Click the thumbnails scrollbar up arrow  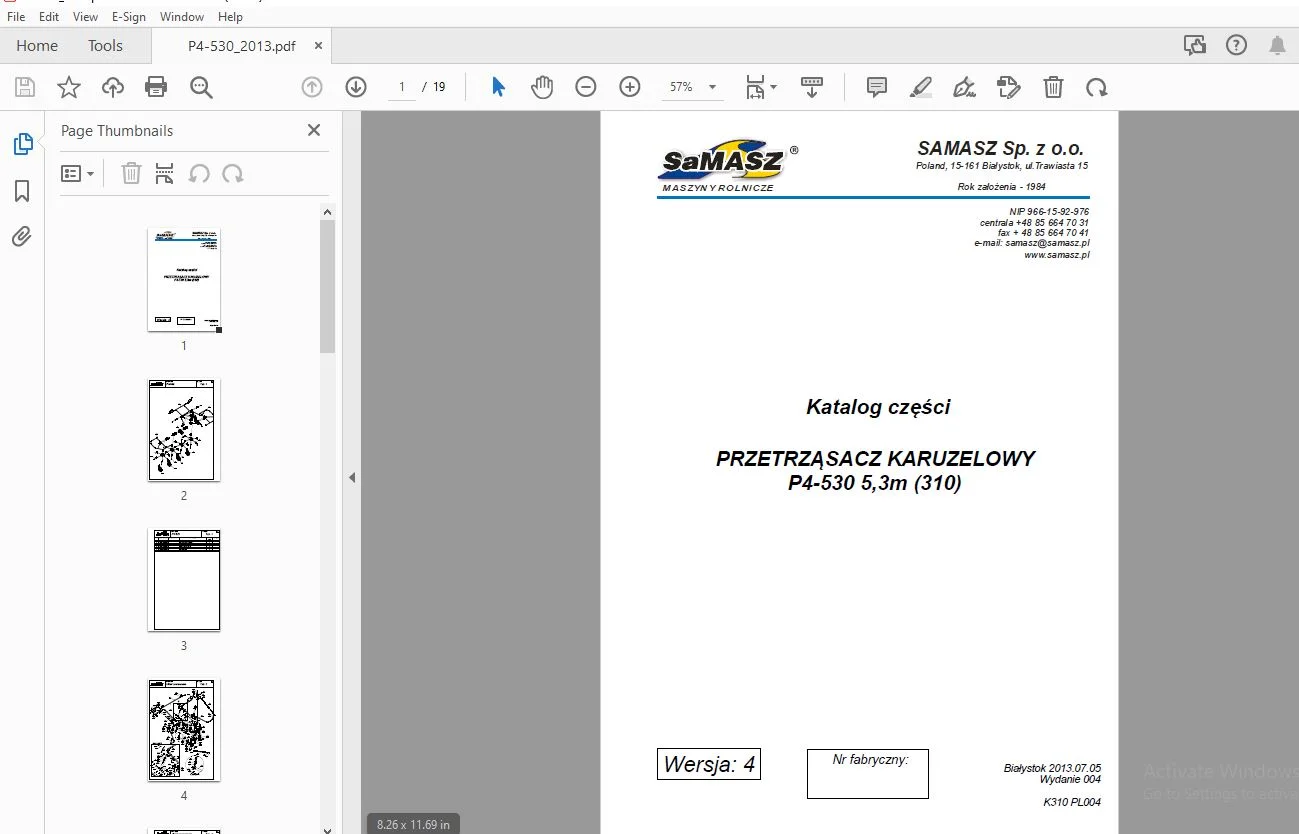[x=327, y=212]
